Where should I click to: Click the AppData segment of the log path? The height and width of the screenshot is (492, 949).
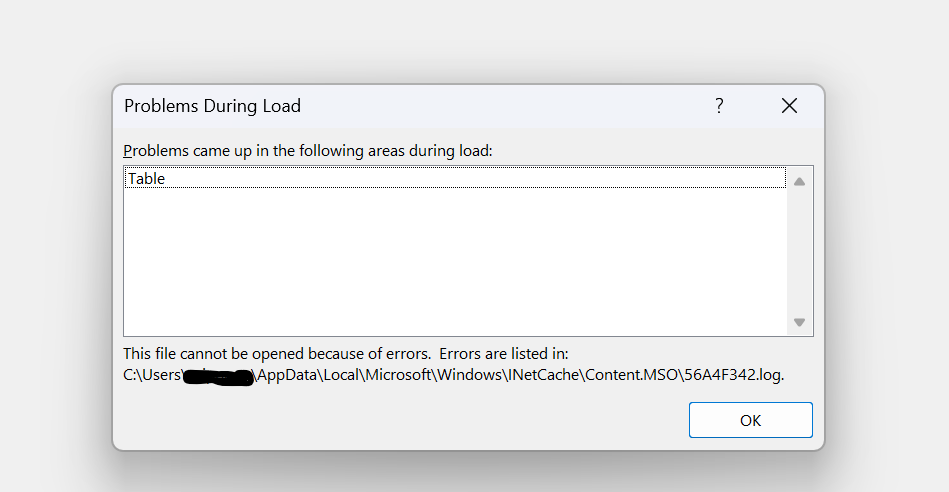[291, 375]
